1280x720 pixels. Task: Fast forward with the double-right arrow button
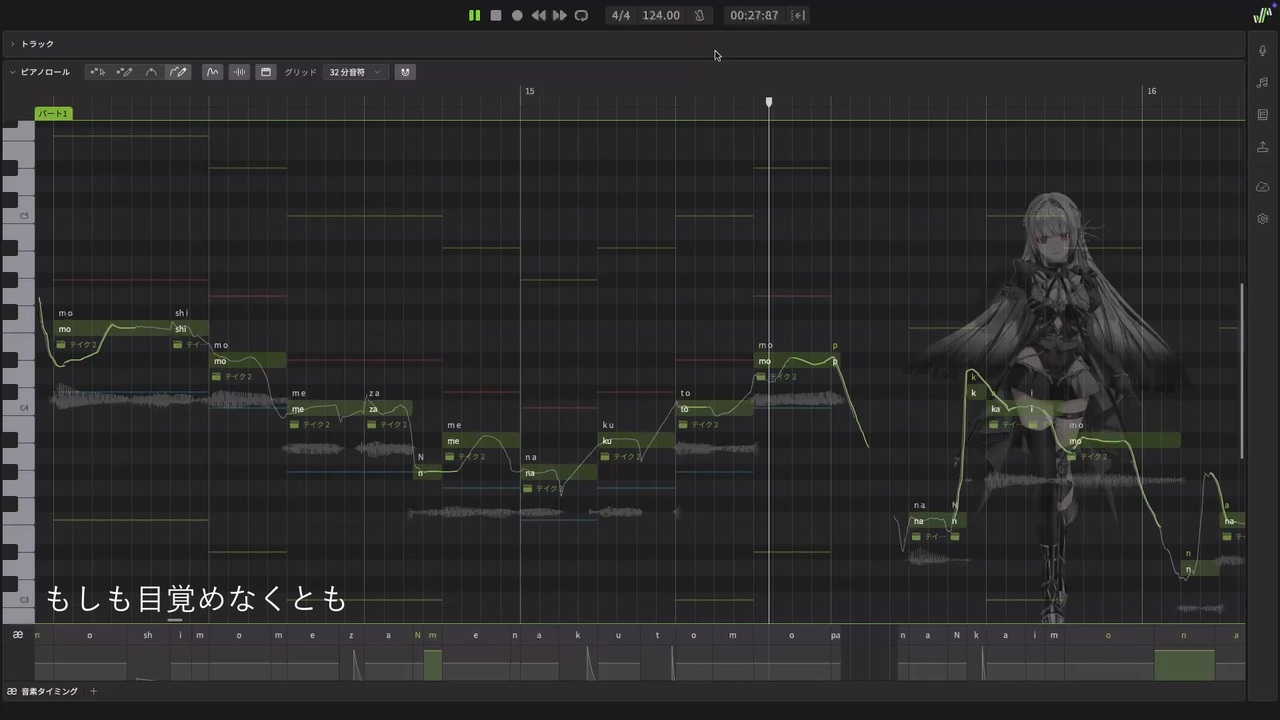[559, 15]
